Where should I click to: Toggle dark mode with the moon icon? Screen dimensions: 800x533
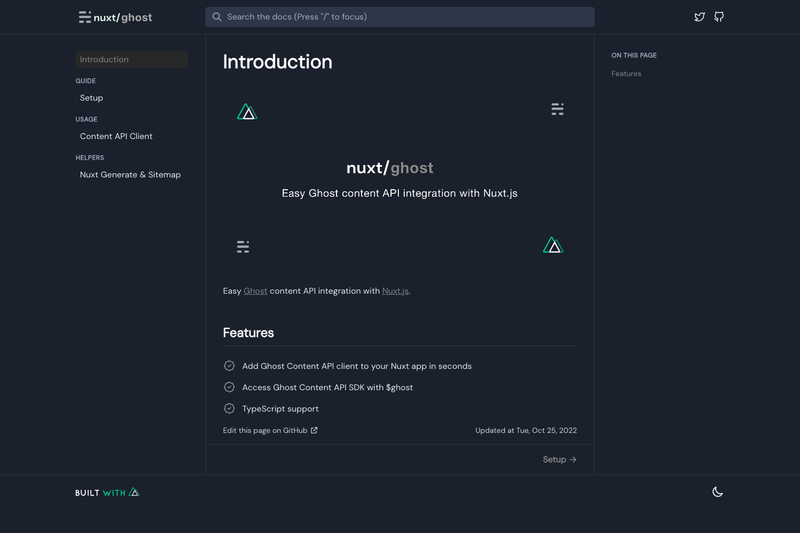[717, 492]
